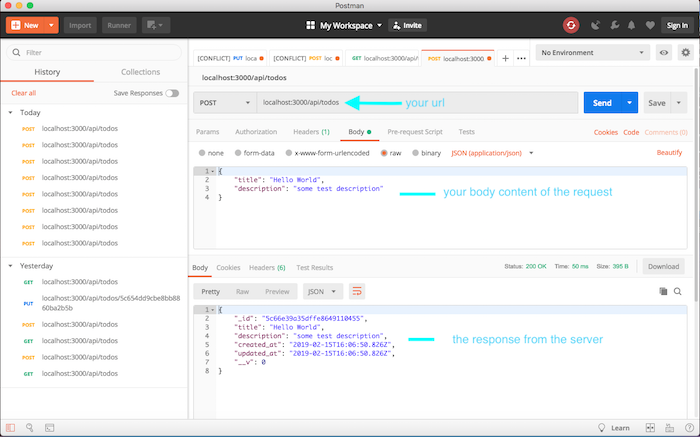
Task: Search the response with magnifier icon
Action: 678,291
